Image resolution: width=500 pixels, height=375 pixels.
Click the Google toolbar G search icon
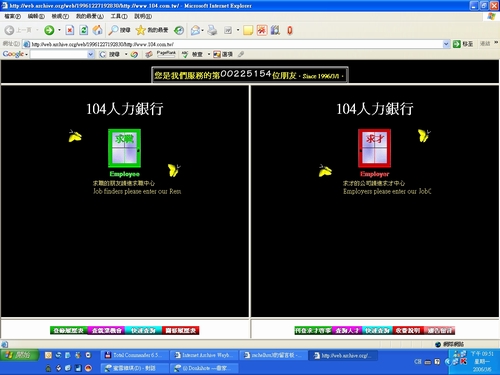coord(103,54)
